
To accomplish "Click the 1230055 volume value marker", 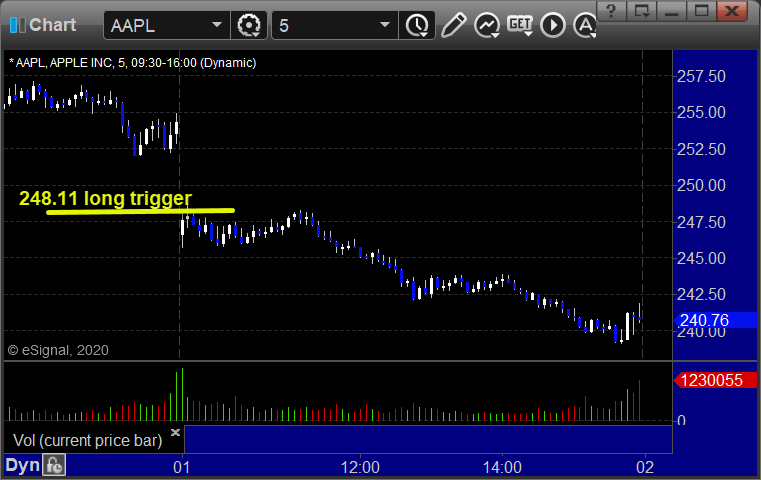I will [x=715, y=380].
